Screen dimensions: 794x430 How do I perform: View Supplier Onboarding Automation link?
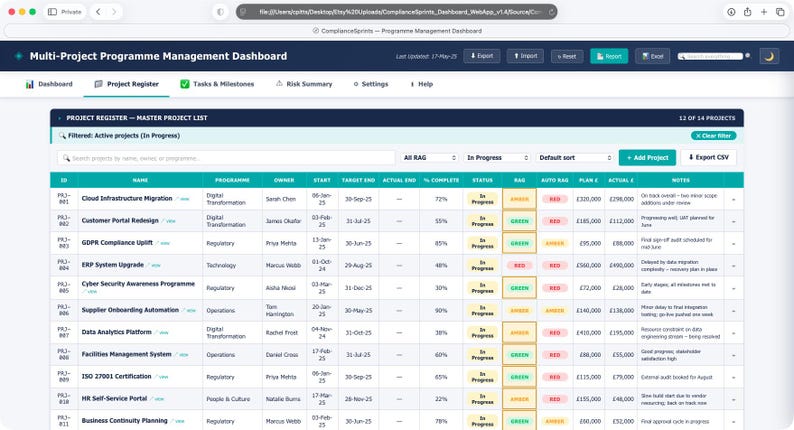click(x=189, y=310)
